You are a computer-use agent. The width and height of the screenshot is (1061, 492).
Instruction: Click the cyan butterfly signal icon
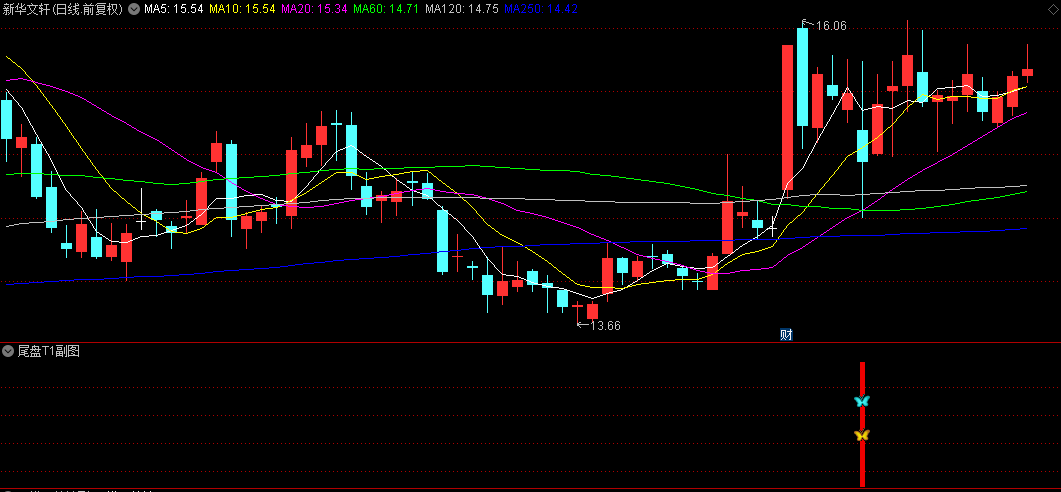point(861,401)
